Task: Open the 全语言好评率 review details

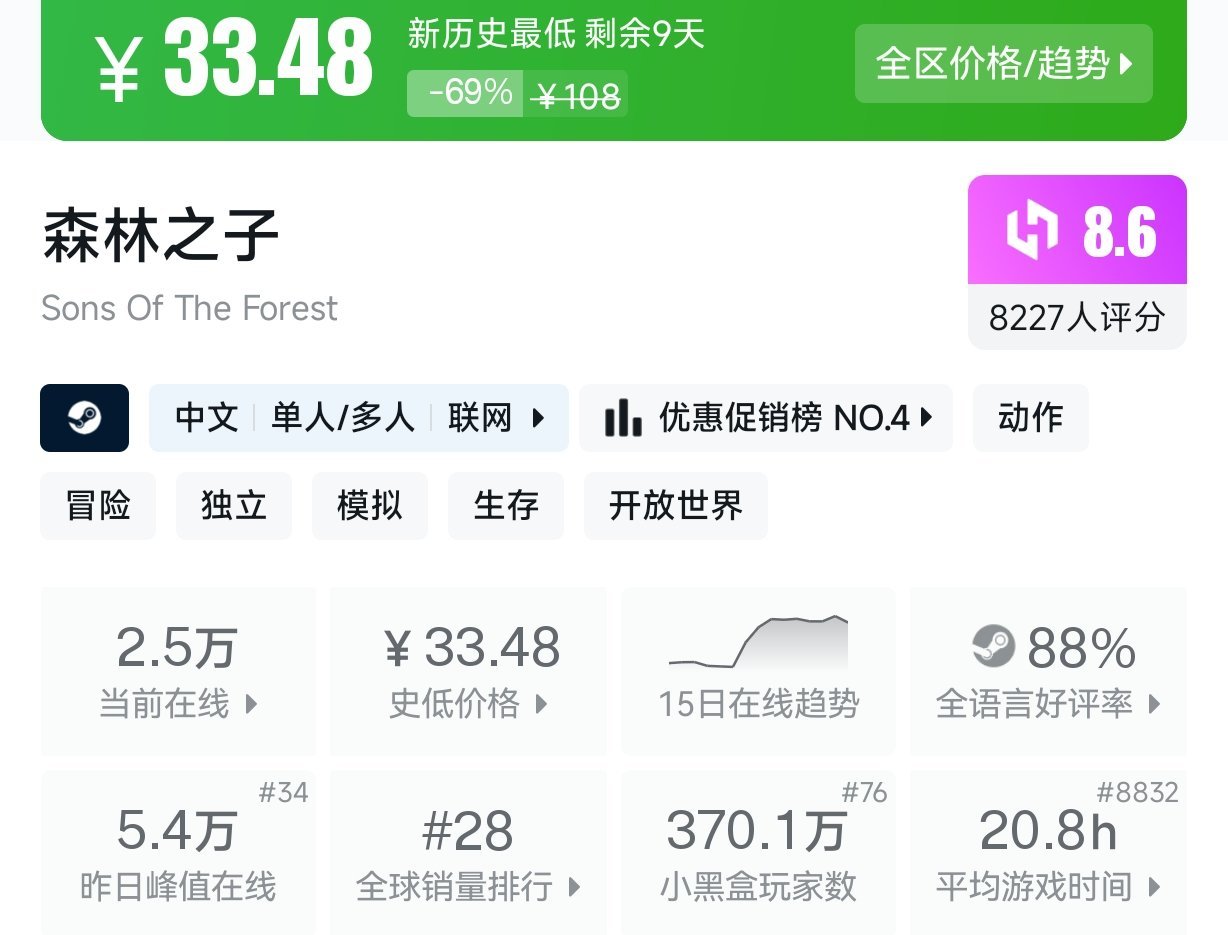Action: tap(1048, 704)
